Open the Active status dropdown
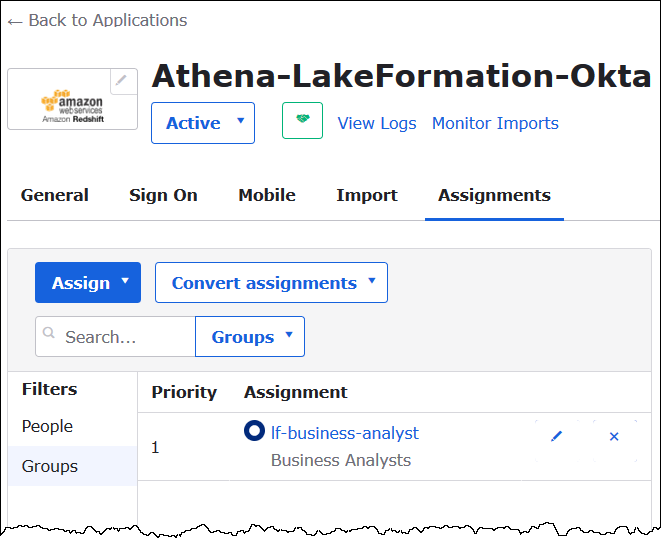Image resolution: width=661 pixels, height=540 pixels. [203, 123]
